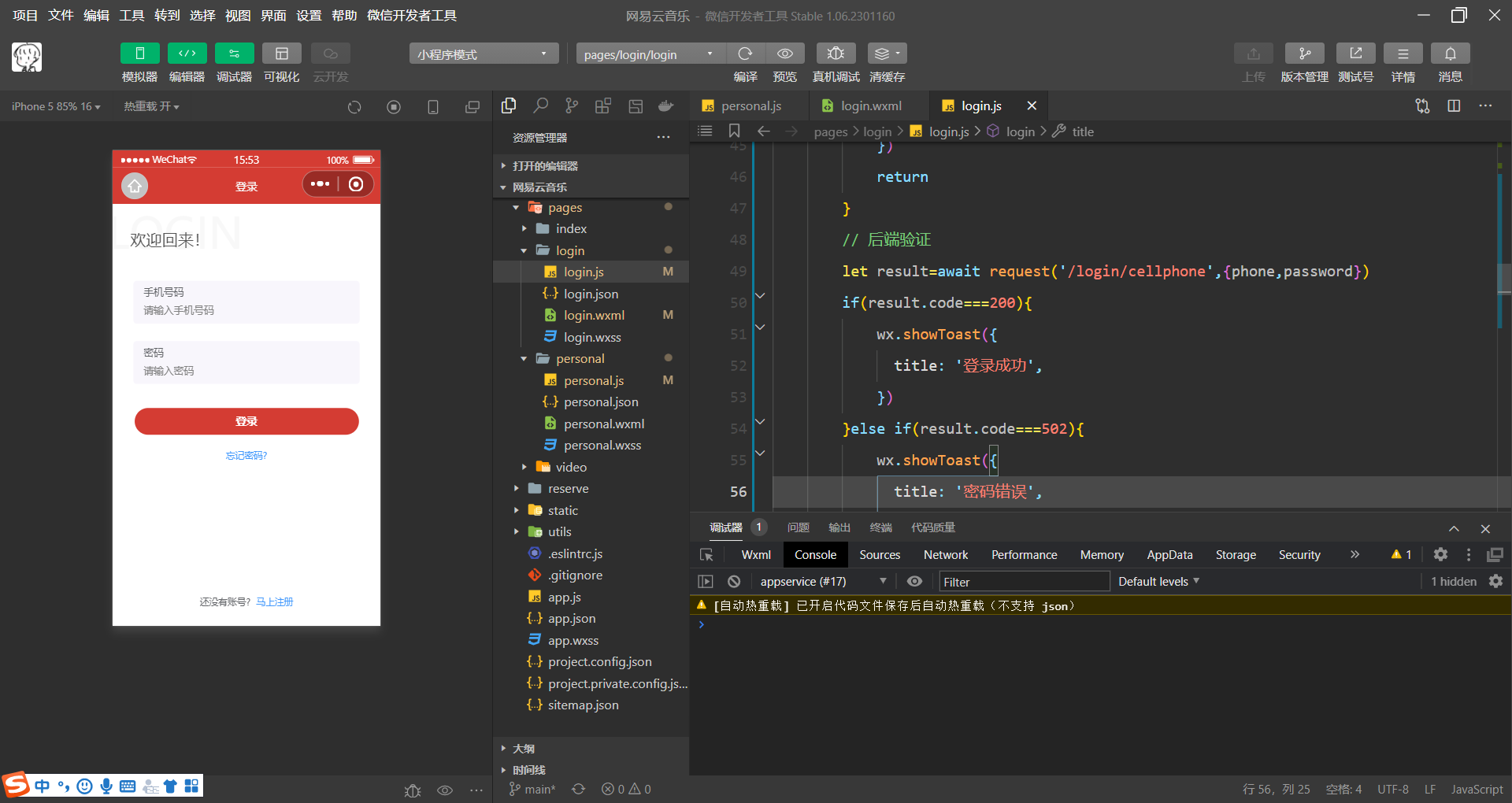Click the simulator detach window icon
This screenshot has width=1512, height=803.
pyautogui.click(x=472, y=107)
